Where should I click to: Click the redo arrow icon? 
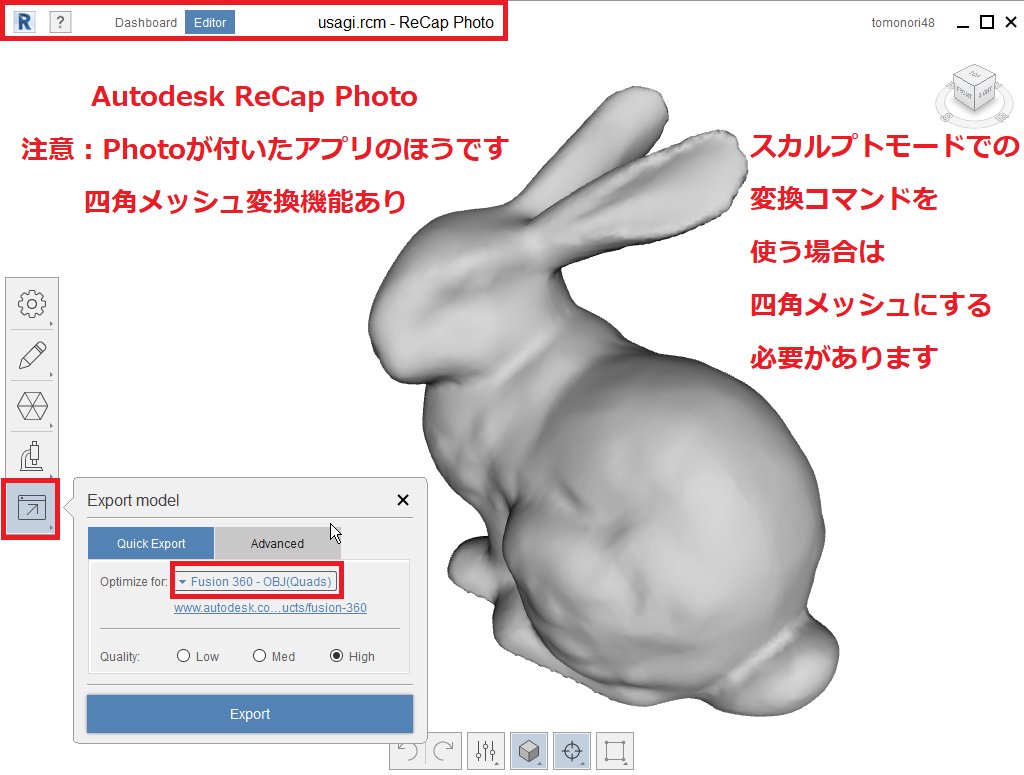(x=443, y=752)
